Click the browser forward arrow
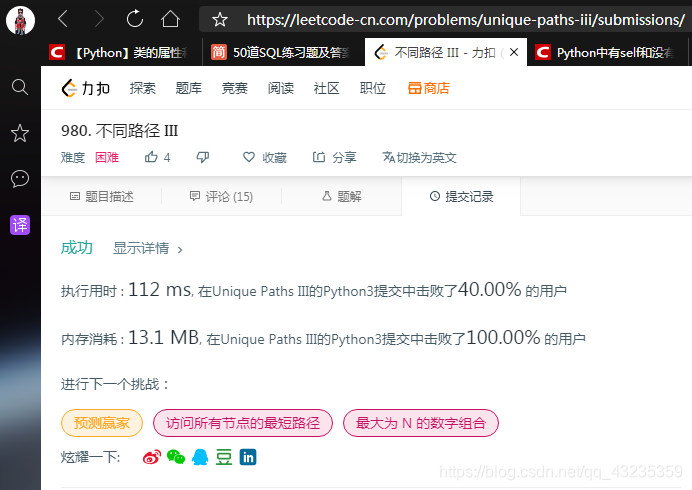 (x=99, y=19)
